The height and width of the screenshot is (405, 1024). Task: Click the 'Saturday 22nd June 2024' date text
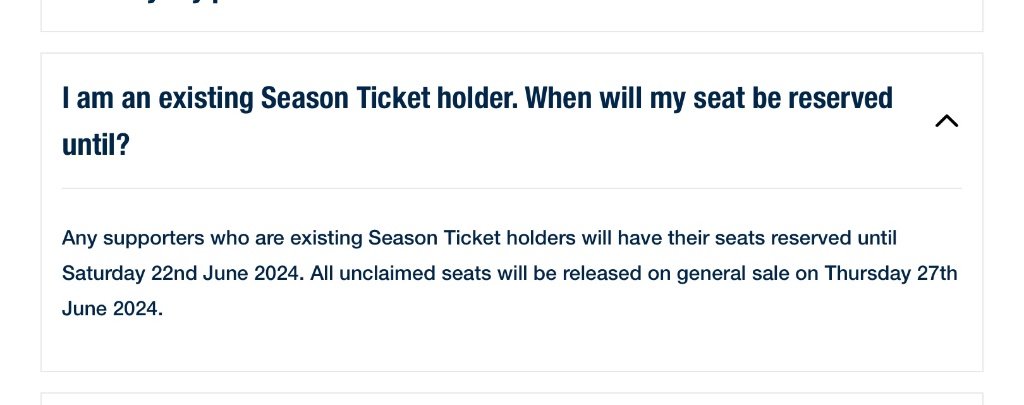point(182,273)
